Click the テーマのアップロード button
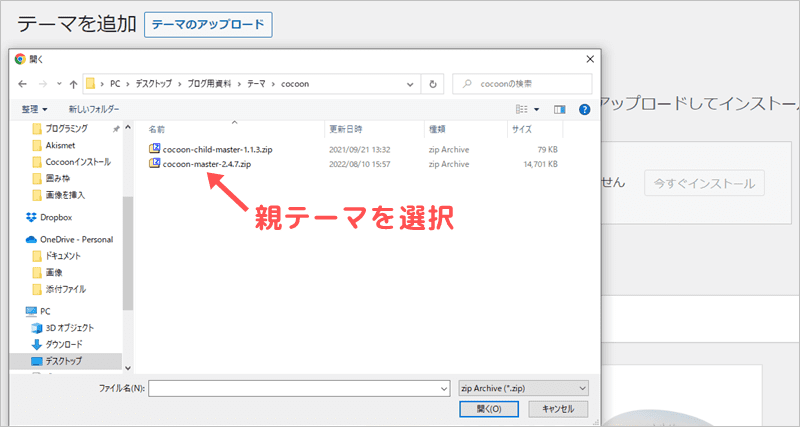 (x=208, y=25)
